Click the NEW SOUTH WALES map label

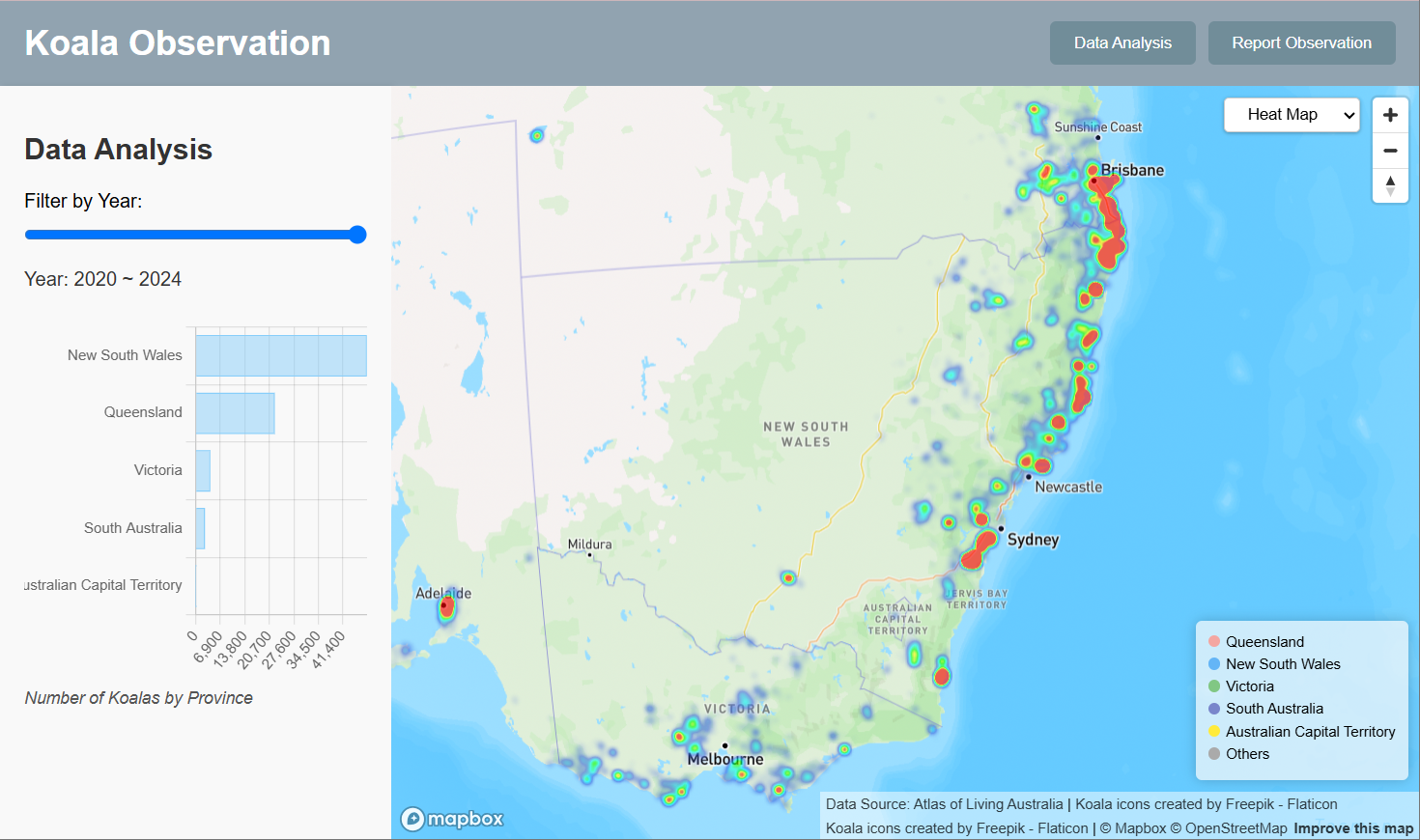point(806,434)
